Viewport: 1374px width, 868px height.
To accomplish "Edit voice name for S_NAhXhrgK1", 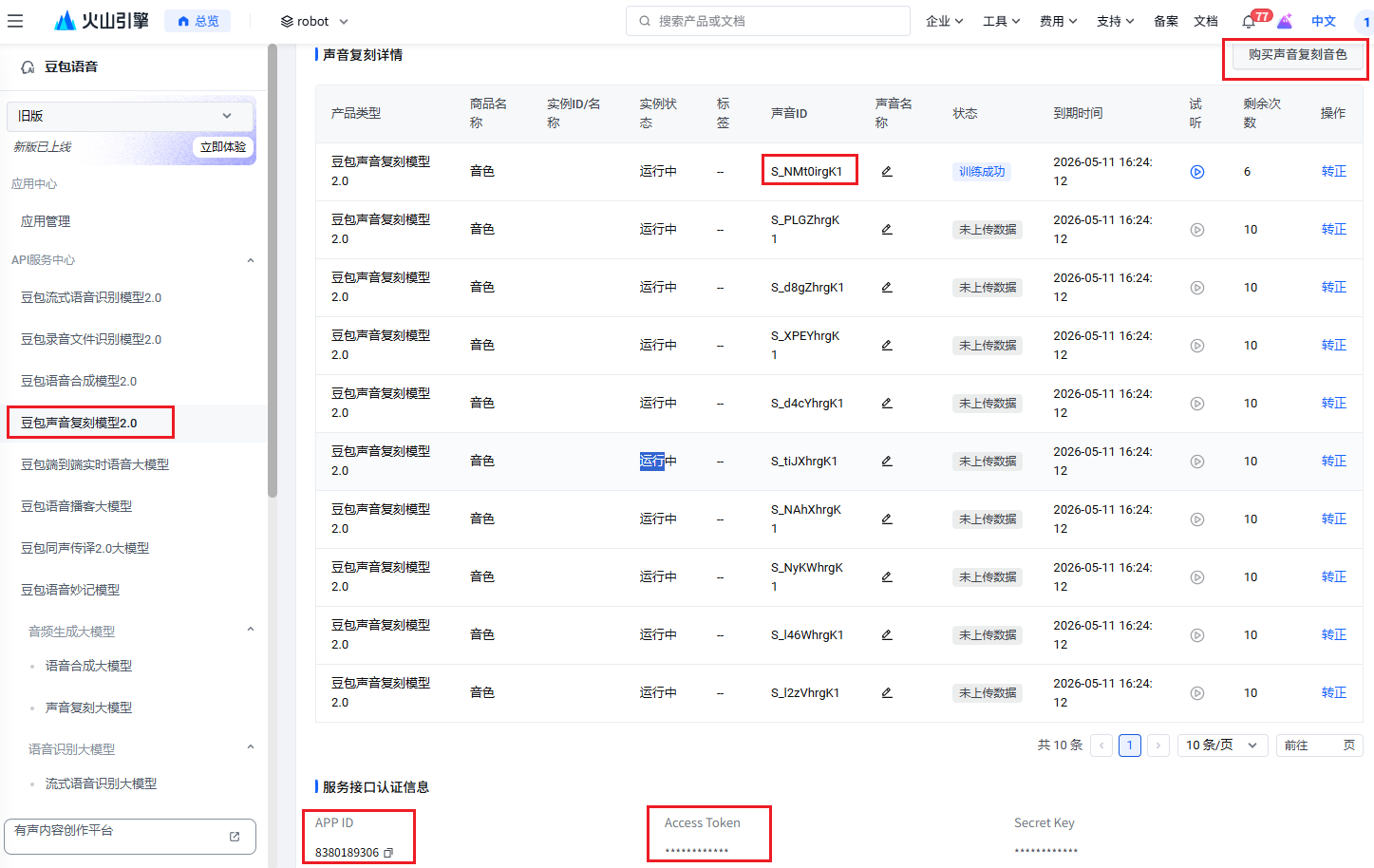I will pos(887,519).
